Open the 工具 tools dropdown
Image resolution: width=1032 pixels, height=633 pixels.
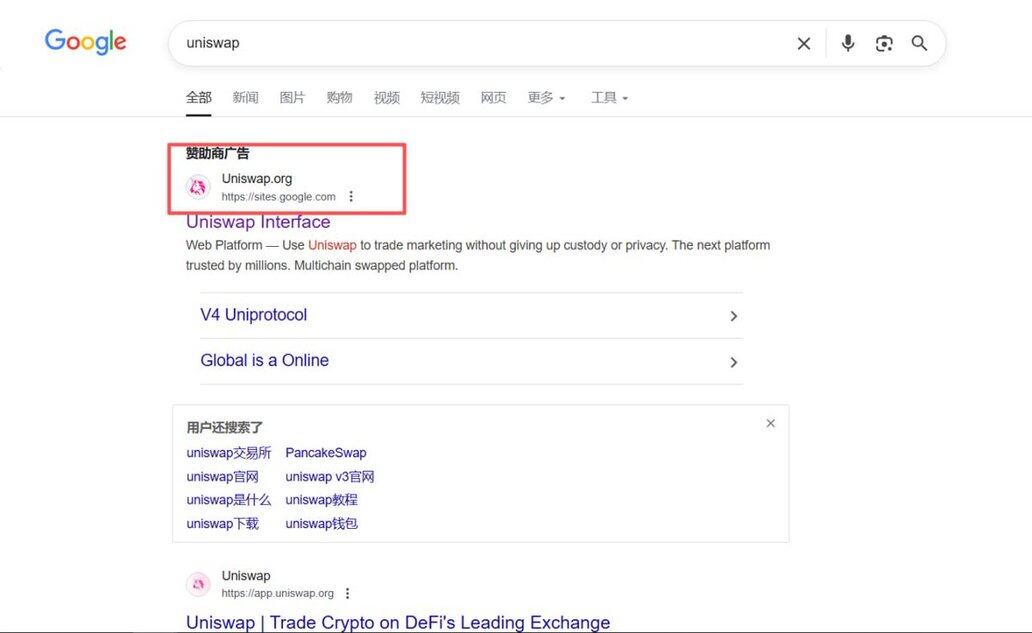pyautogui.click(x=609, y=97)
